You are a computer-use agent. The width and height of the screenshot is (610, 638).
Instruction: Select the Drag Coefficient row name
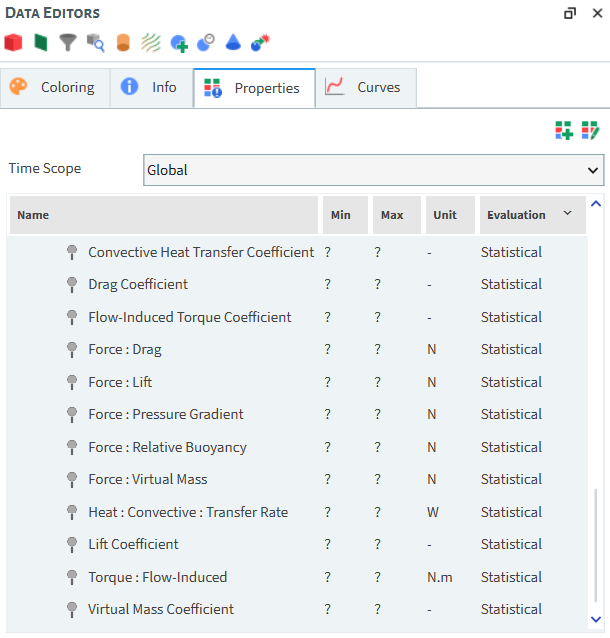tap(138, 284)
